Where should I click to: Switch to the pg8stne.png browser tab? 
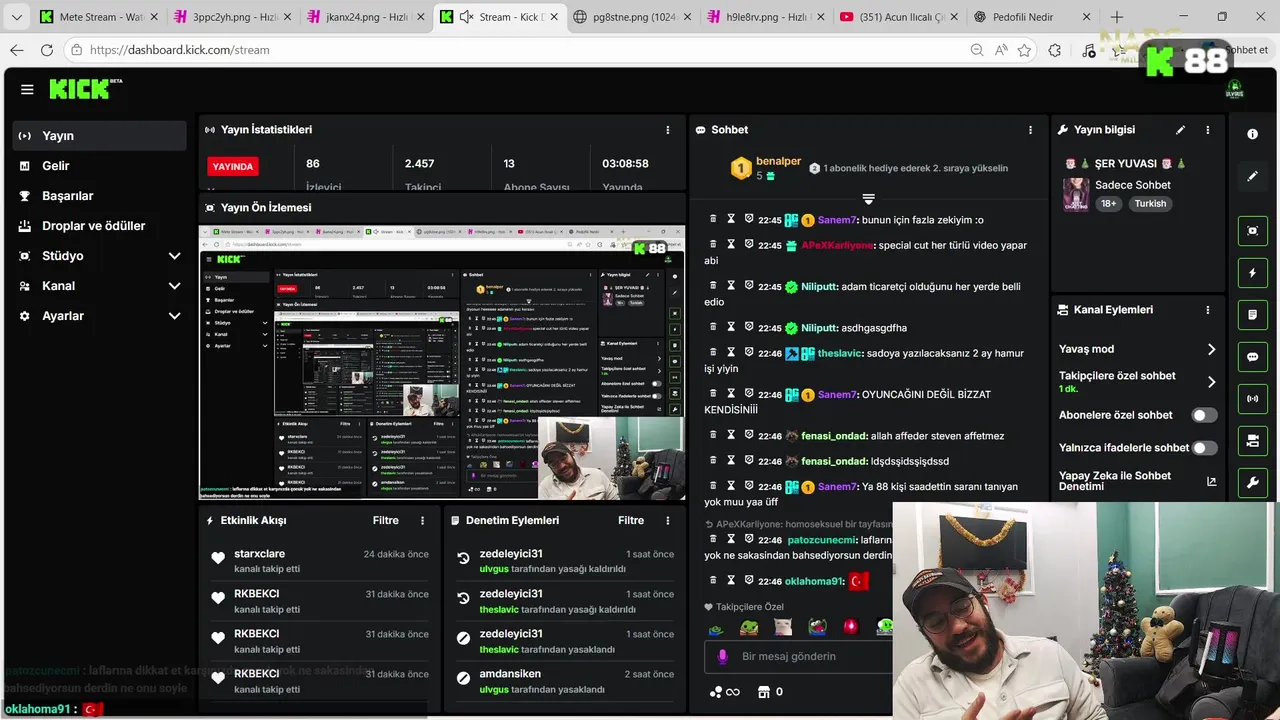[x=630, y=17]
